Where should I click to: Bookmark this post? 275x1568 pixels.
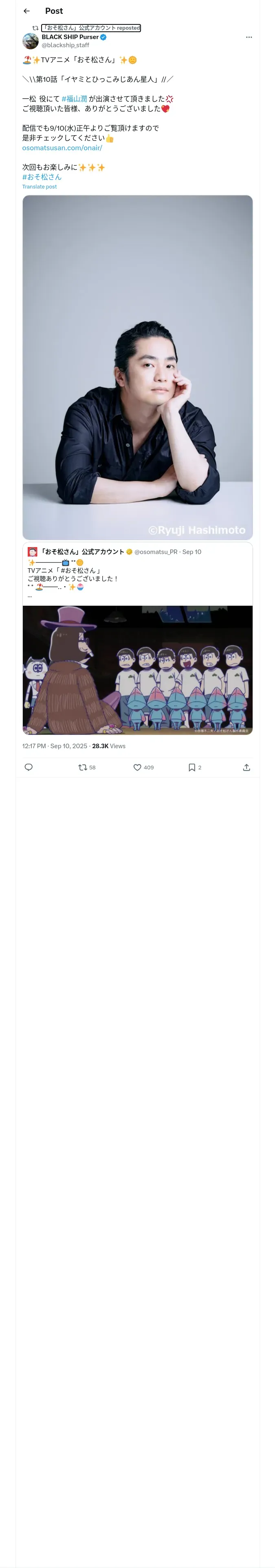pyautogui.click(x=194, y=767)
